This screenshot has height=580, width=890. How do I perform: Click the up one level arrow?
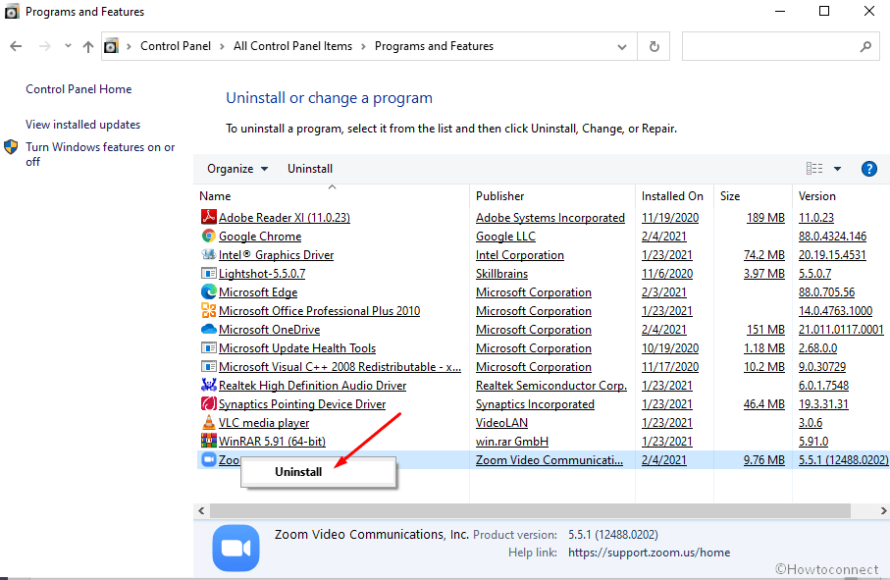point(88,46)
